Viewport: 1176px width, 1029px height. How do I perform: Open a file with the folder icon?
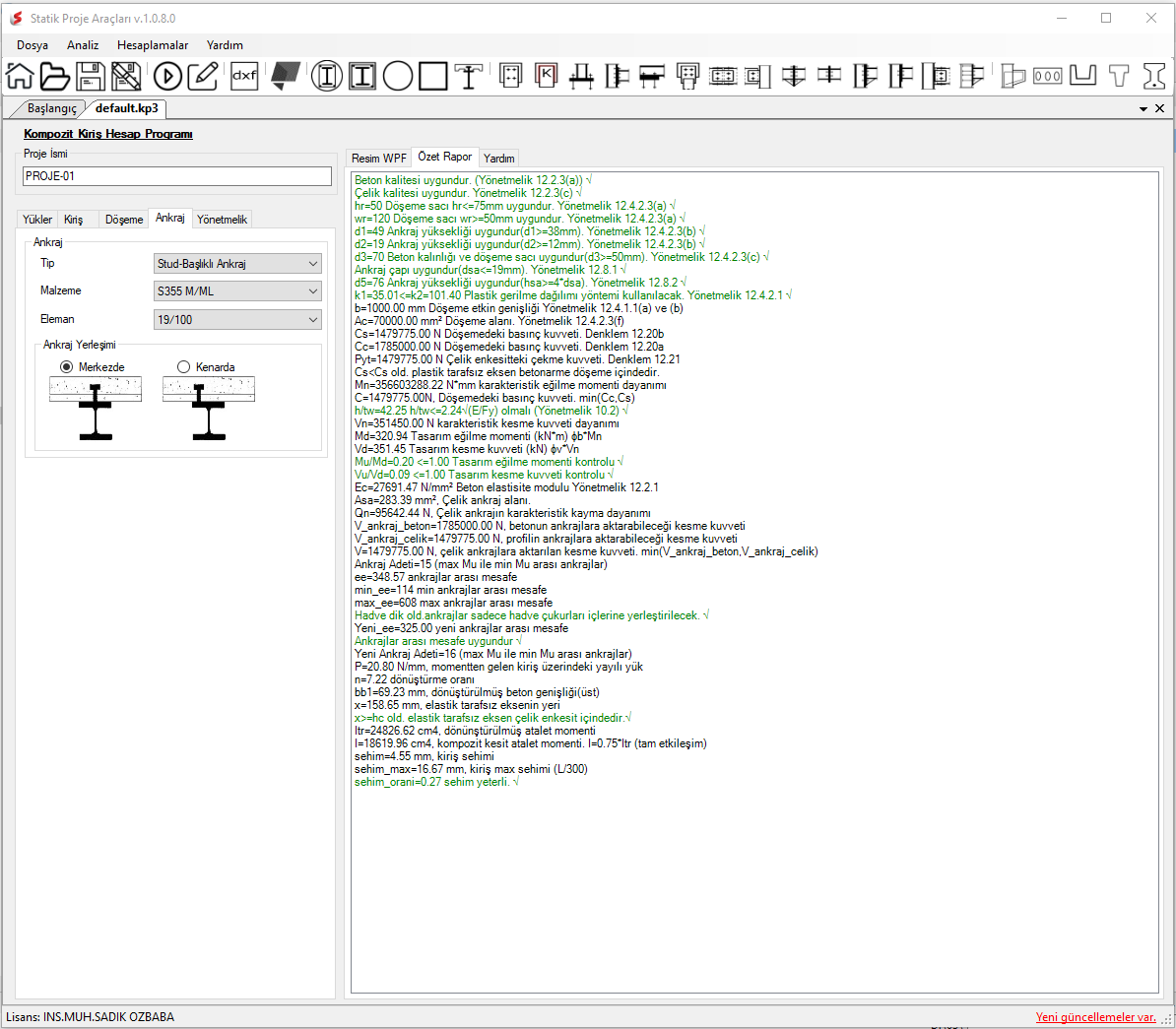click(x=55, y=76)
